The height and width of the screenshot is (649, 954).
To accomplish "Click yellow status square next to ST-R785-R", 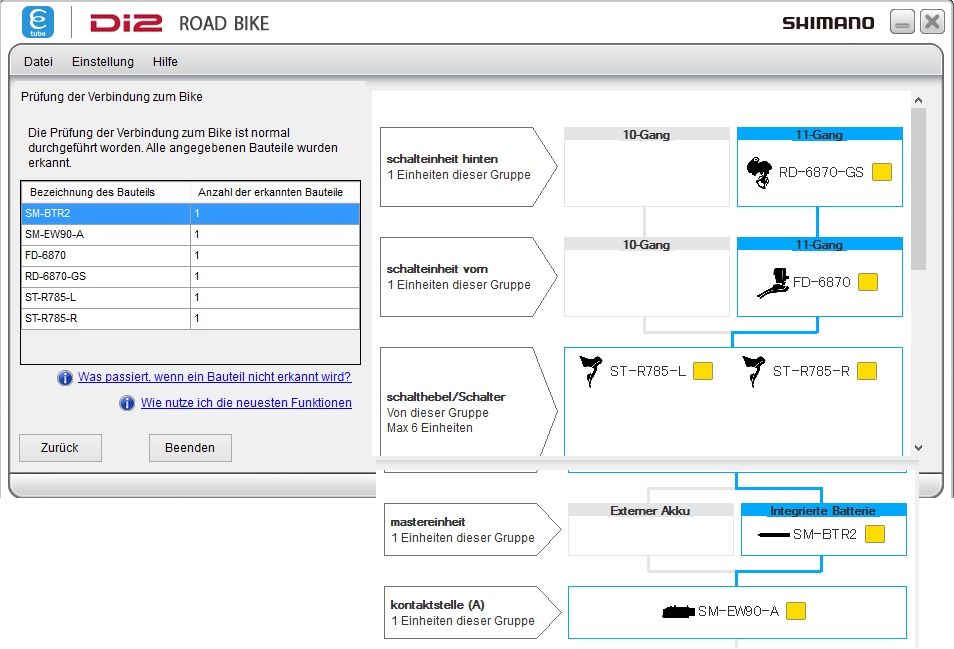I will (x=866, y=371).
